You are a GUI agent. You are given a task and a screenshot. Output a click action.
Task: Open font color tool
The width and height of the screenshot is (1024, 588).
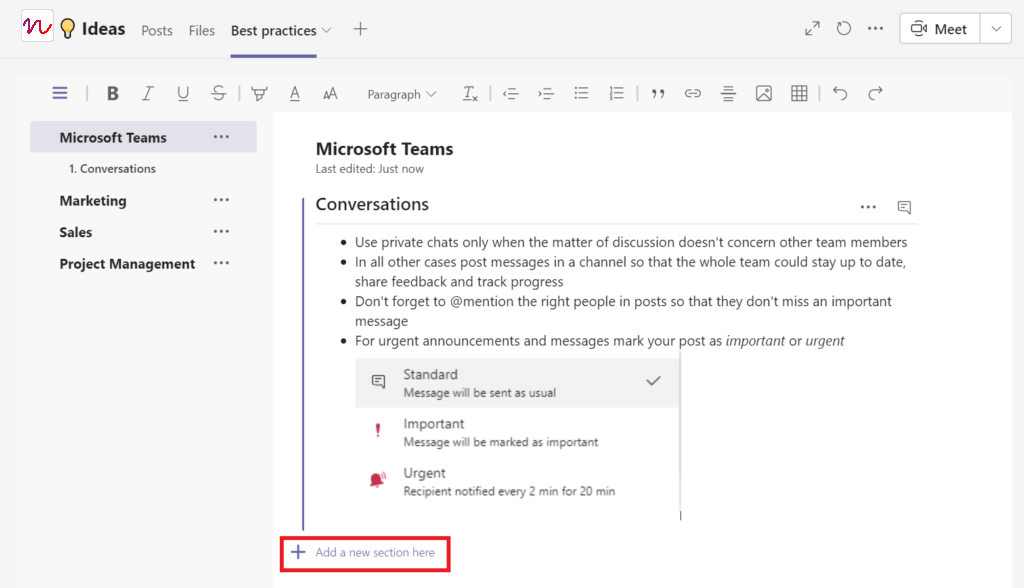click(x=295, y=93)
